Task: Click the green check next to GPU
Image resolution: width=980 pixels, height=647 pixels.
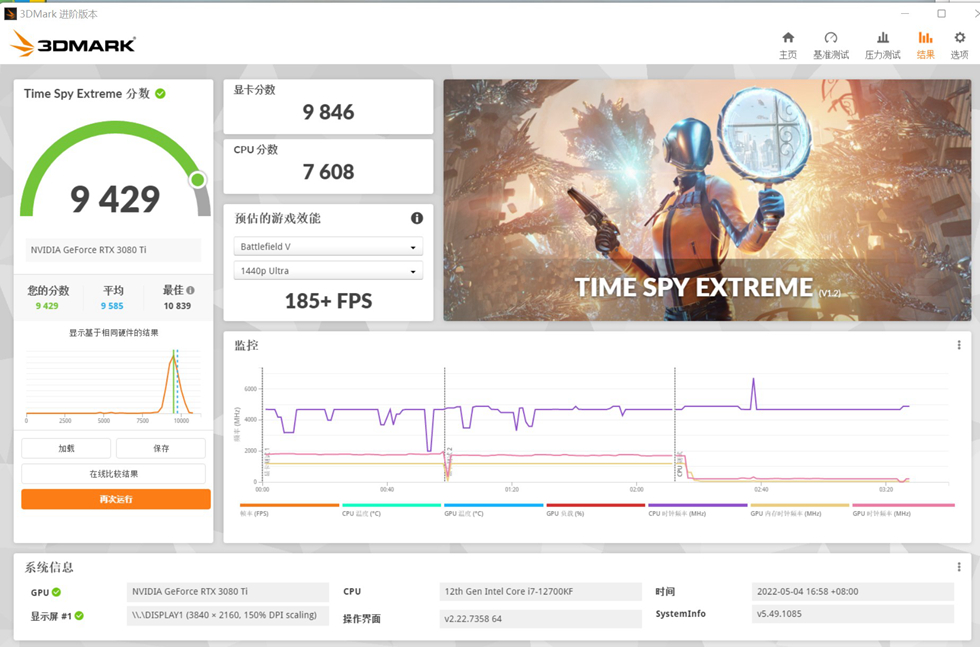Action: [x=56, y=592]
